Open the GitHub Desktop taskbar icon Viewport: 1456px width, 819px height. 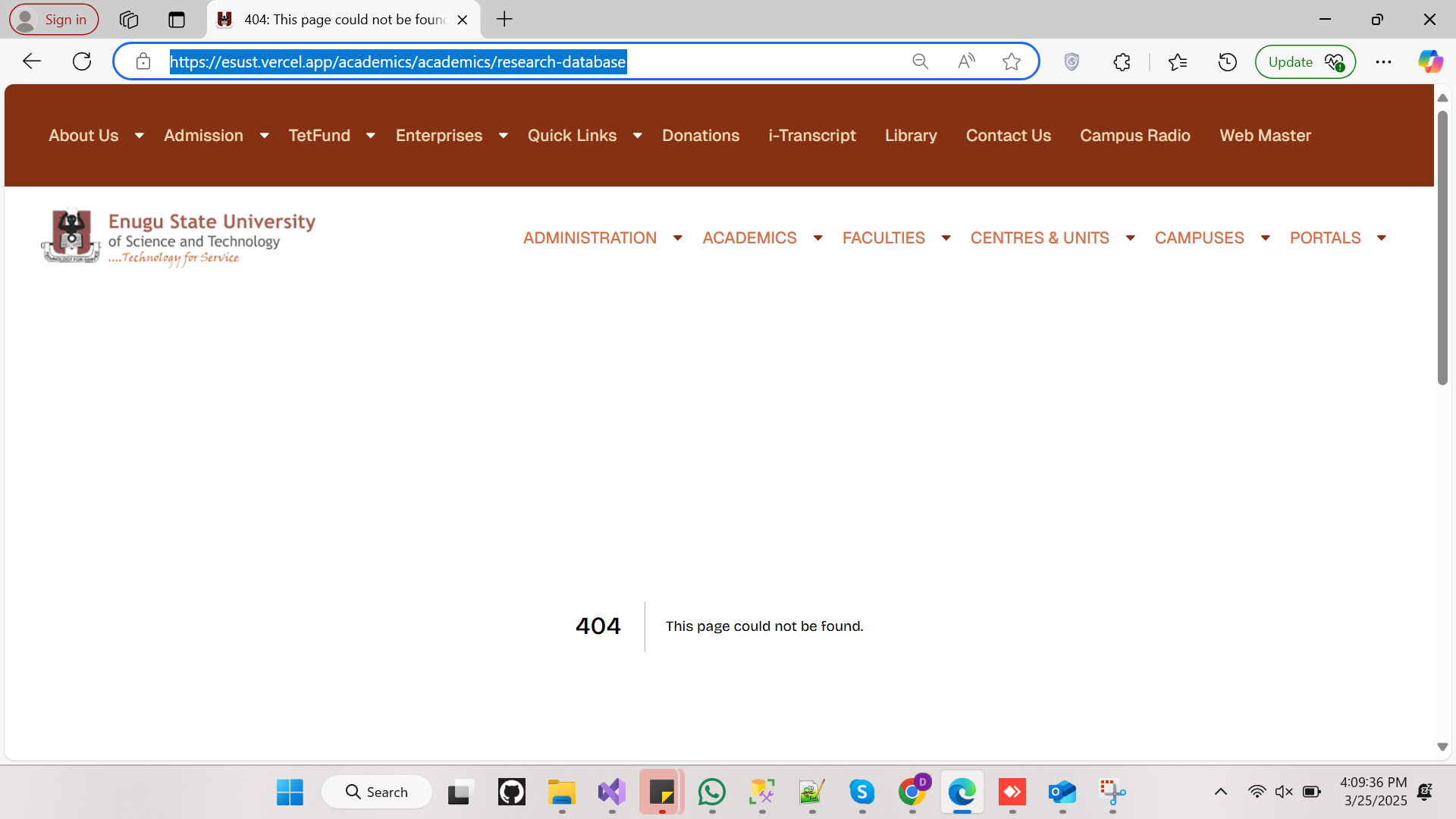click(511, 792)
